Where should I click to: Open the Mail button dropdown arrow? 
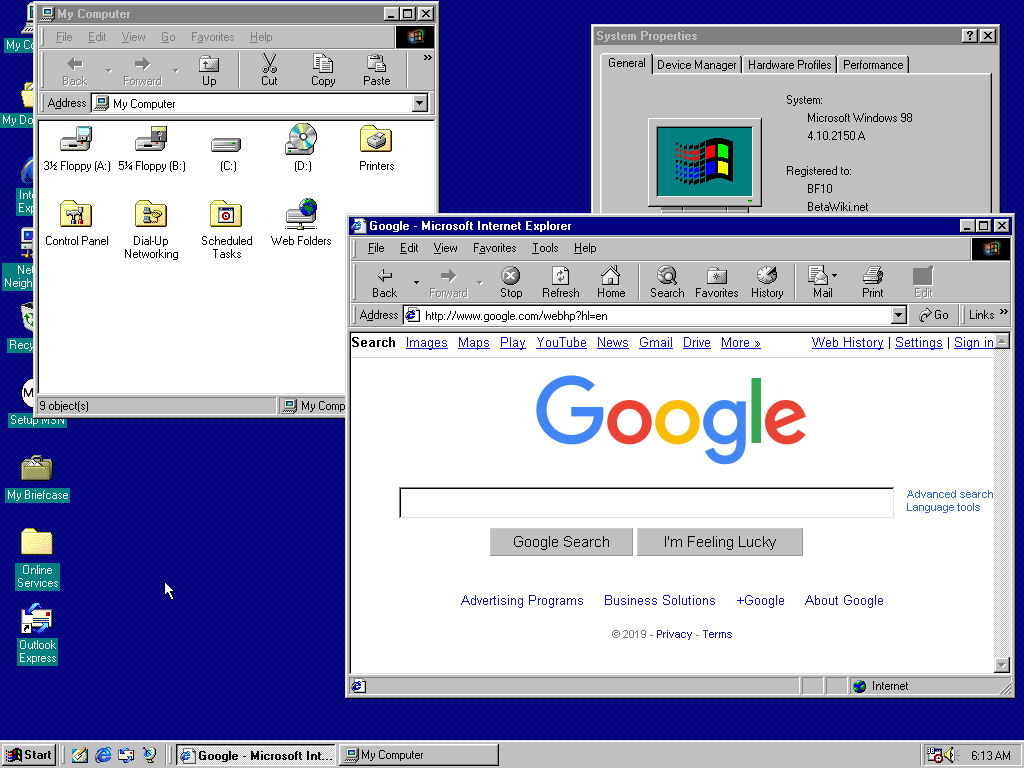tap(835, 276)
